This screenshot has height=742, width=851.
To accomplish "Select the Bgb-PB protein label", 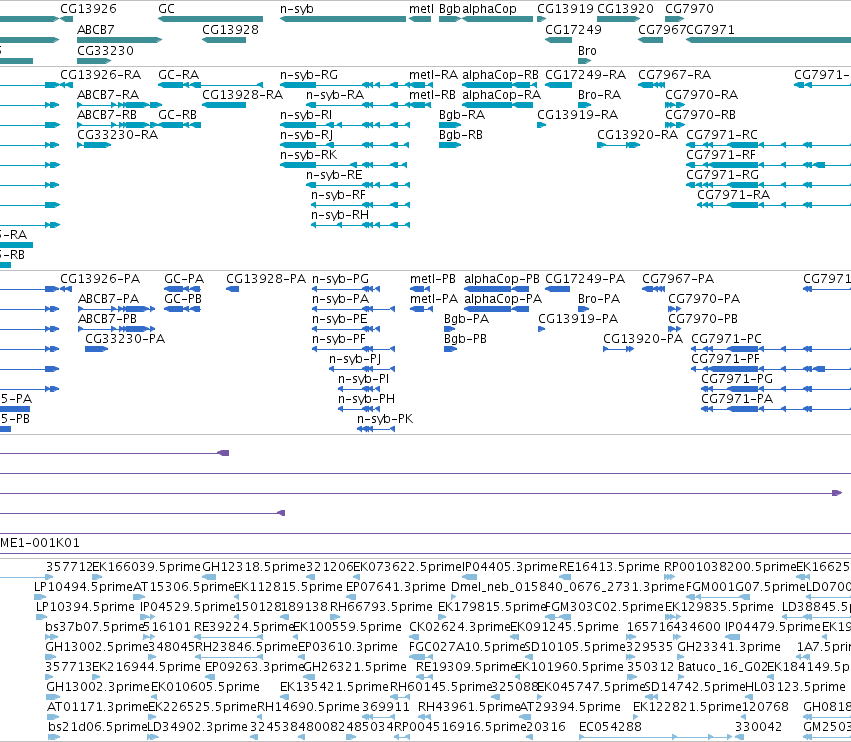I will [x=465, y=339].
